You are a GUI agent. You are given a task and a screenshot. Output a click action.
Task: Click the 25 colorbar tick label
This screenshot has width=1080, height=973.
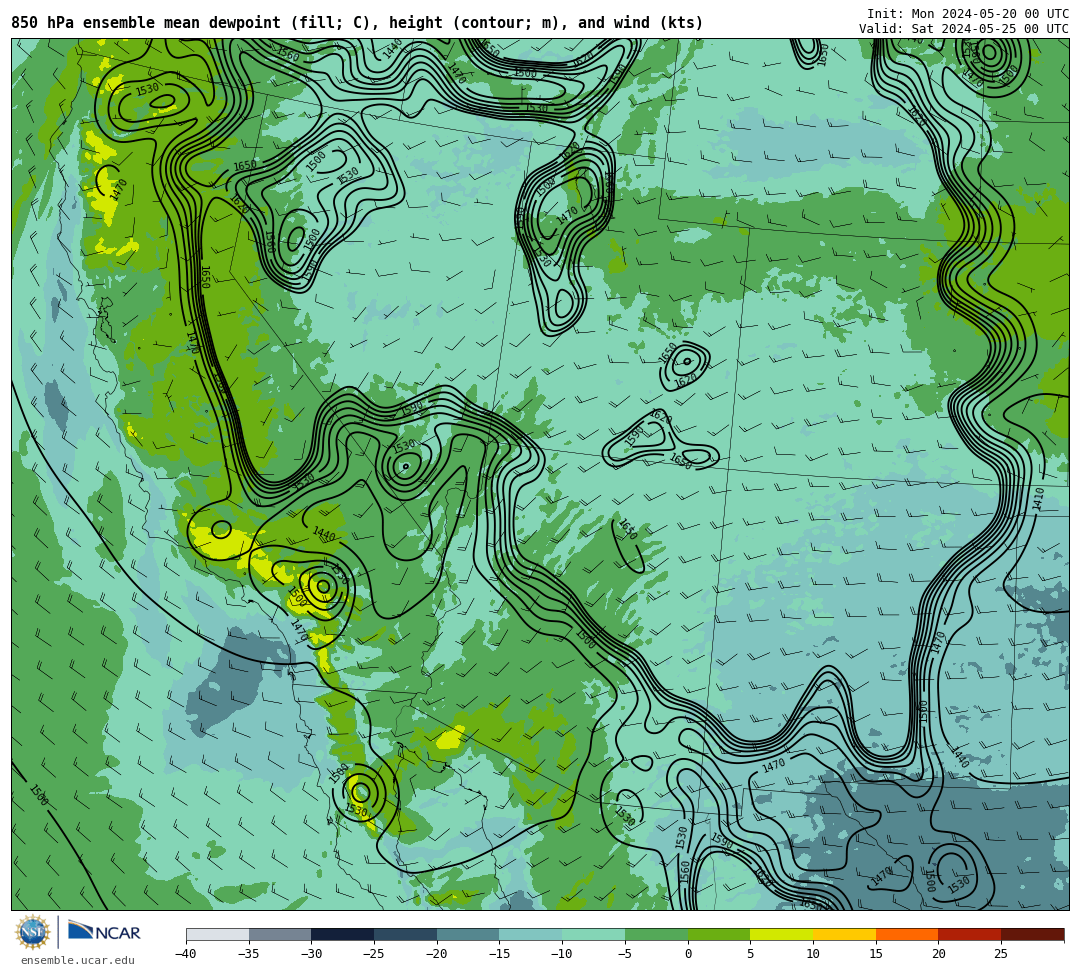pos(1001,954)
